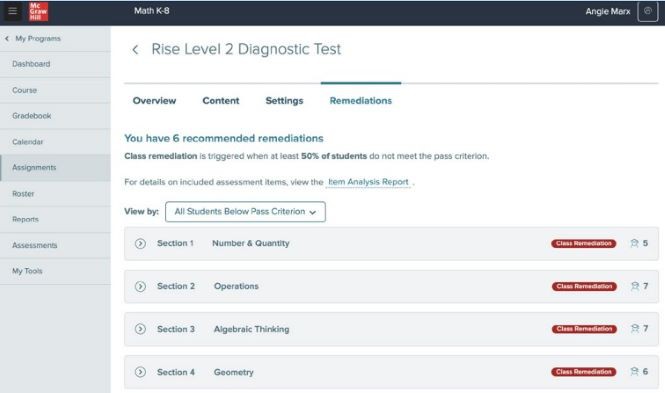Screen dimensions: 665x393
Task: Click the Class Remediation badge for Geometry
Action: pyautogui.click(x=584, y=372)
